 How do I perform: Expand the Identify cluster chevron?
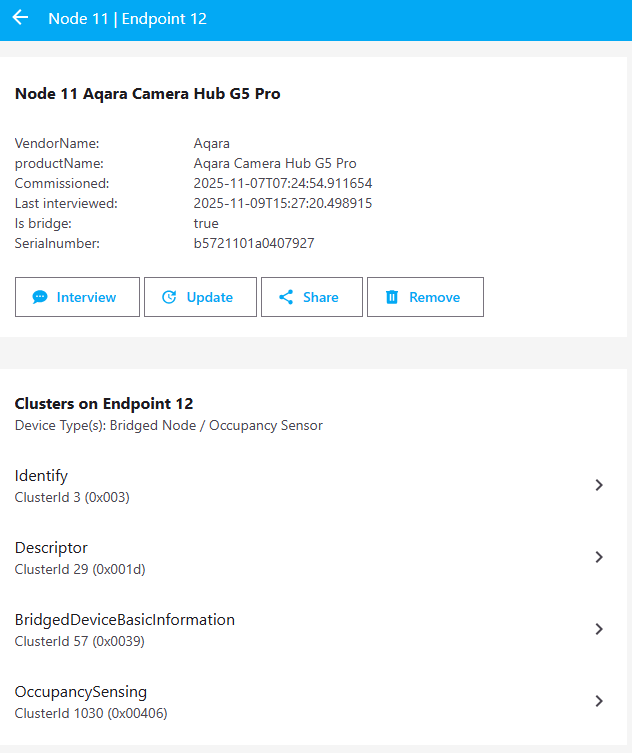(x=599, y=485)
